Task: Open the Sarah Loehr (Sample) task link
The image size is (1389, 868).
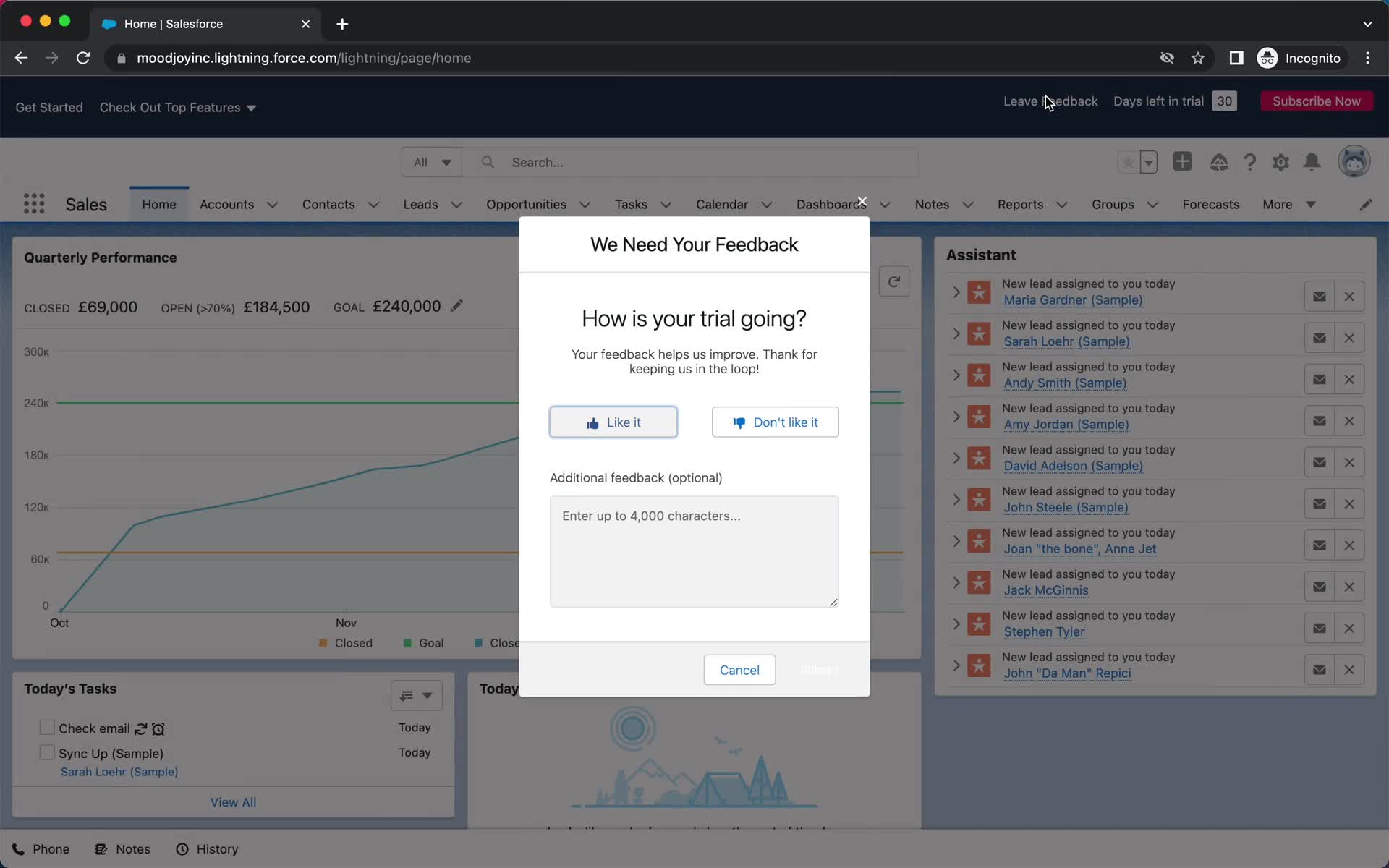Action: point(119,772)
